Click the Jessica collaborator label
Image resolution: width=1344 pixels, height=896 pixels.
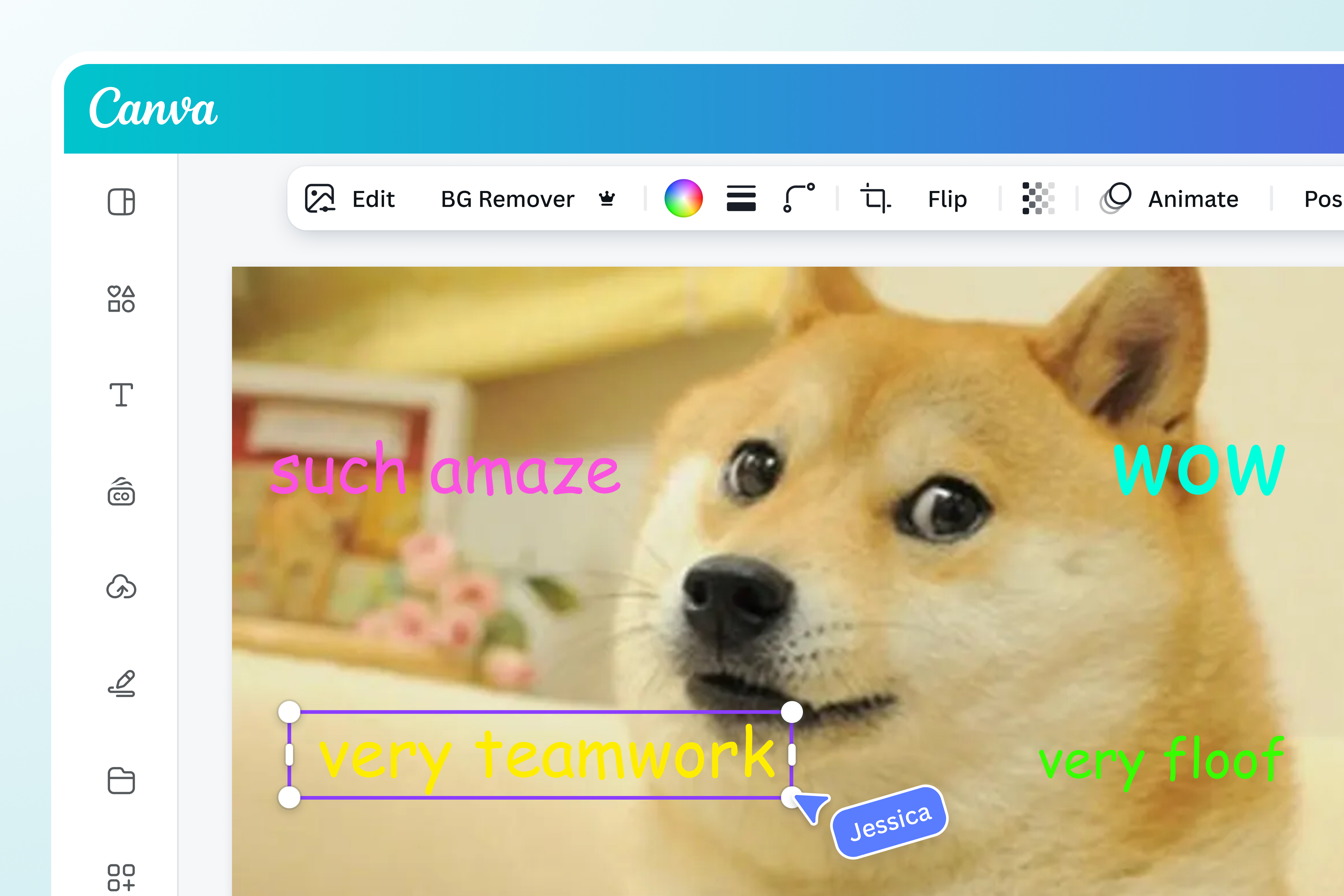click(x=890, y=822)
